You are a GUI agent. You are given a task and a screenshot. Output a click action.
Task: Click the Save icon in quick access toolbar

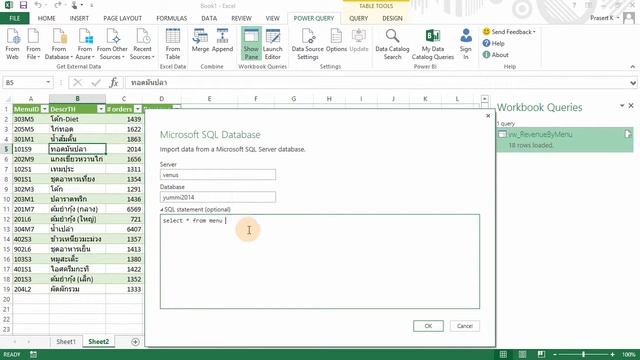click(x=23, y=5)
